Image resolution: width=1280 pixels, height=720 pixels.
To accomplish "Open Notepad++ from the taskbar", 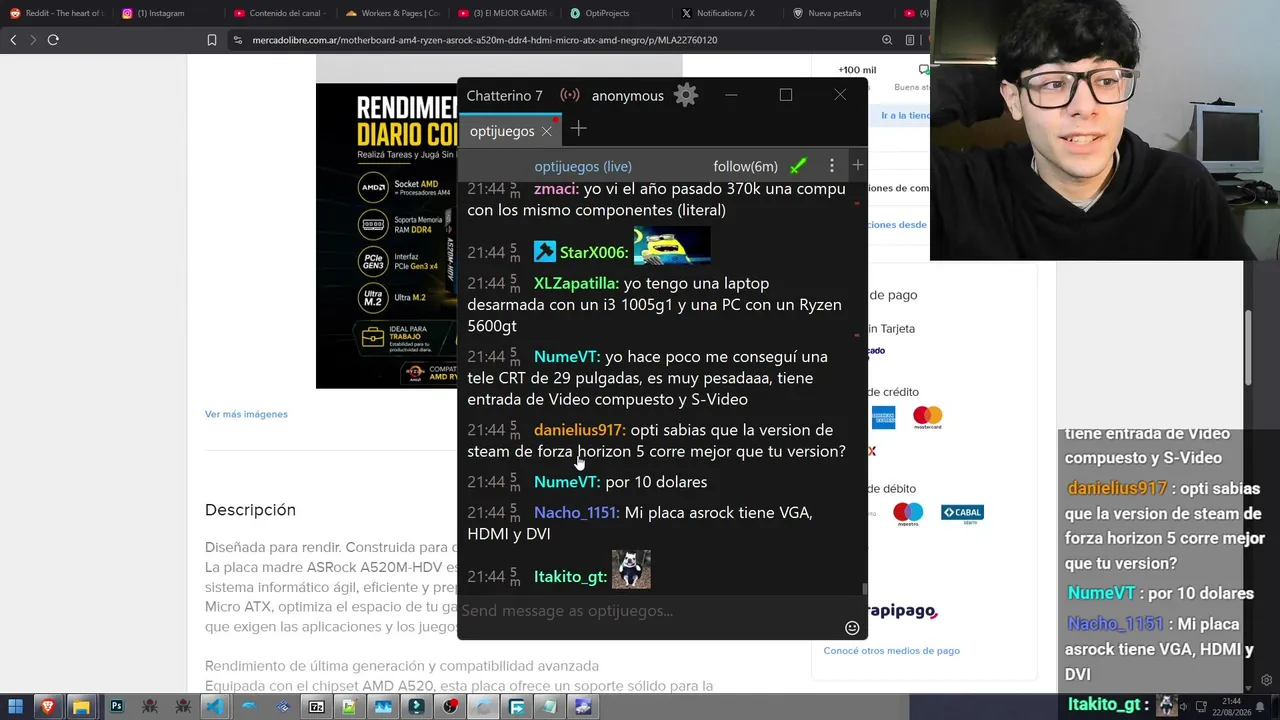I will [x=349, y=707].
